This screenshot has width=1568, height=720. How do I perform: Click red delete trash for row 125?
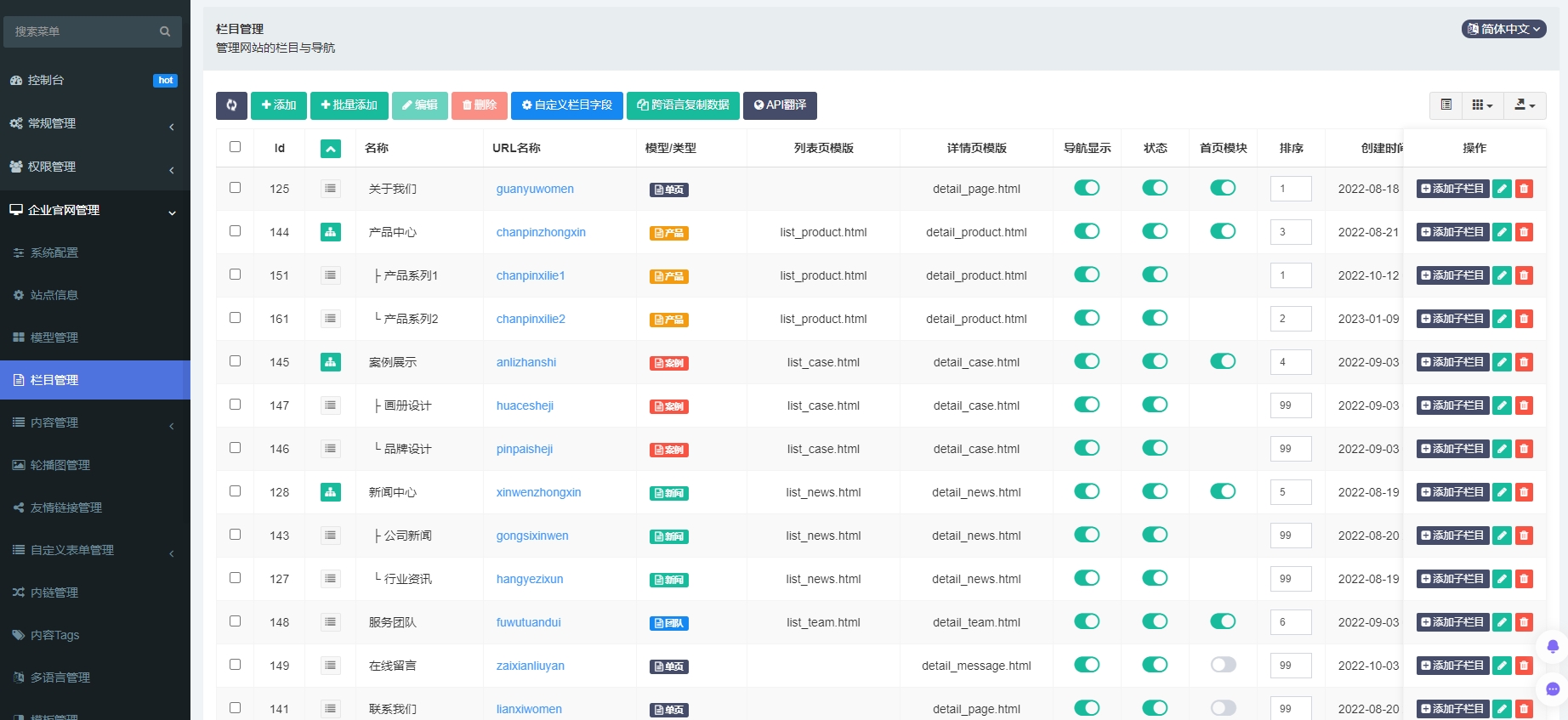coord(1524,189)
